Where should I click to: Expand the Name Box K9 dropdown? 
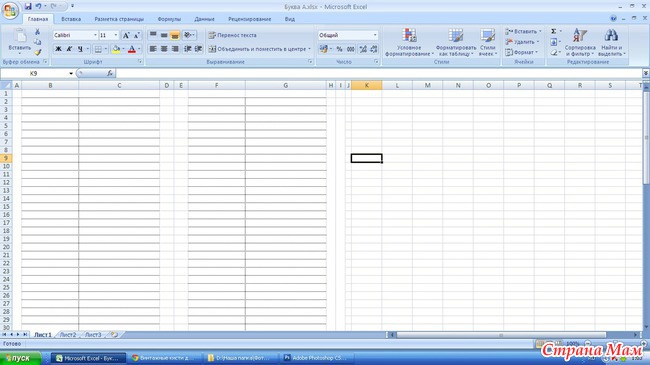[x=71, y=73]
